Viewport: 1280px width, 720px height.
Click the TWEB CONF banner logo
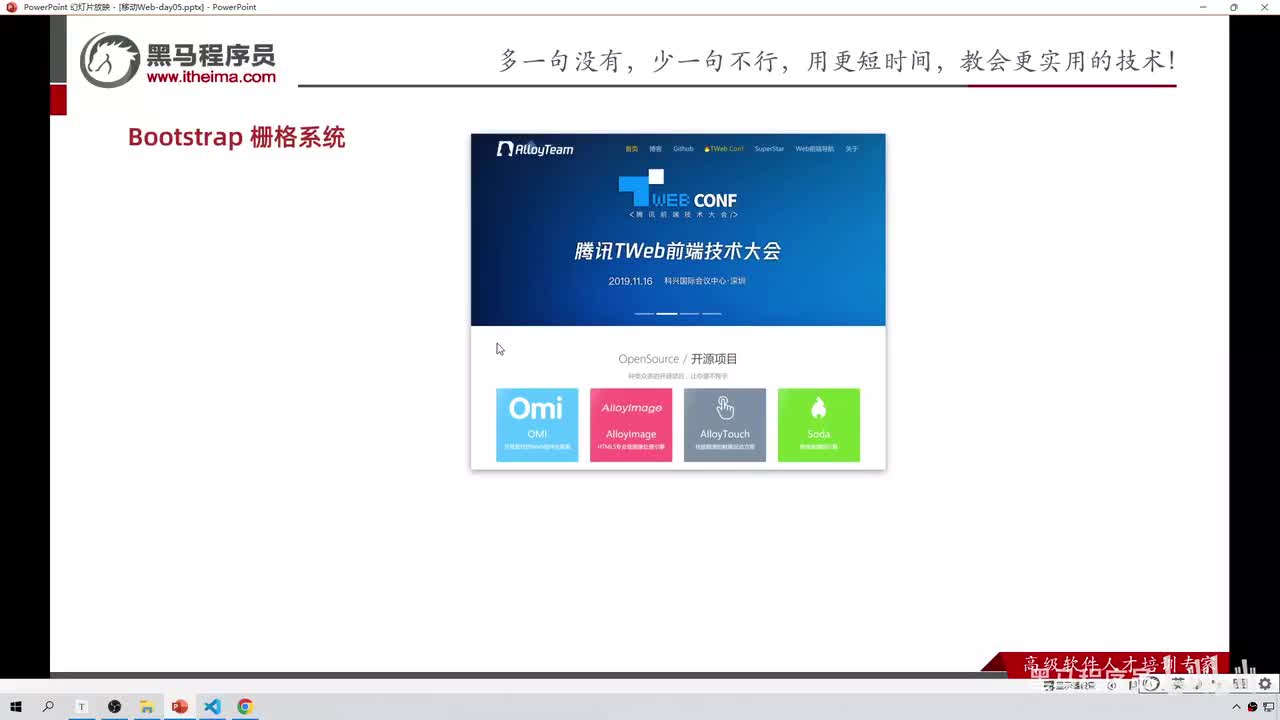click(678, 194)
